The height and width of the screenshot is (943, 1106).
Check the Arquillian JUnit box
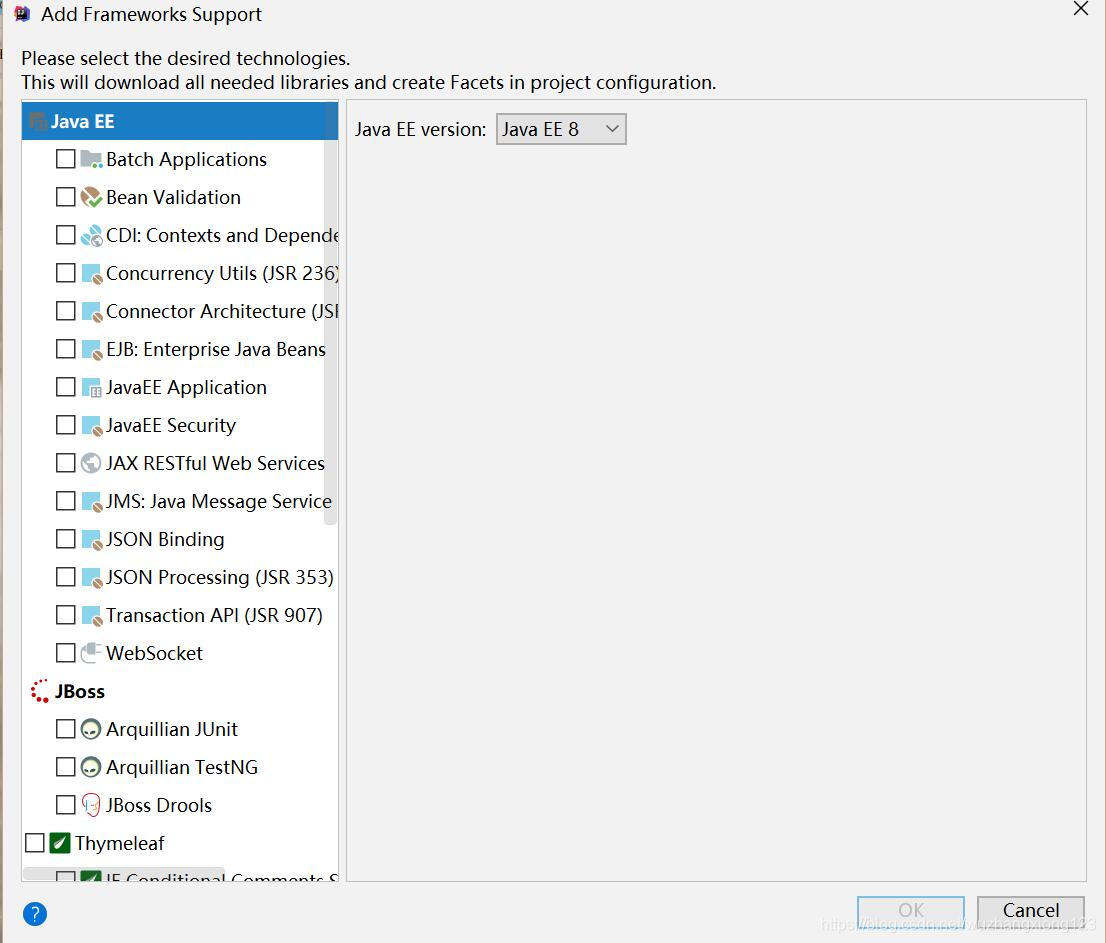tap(66, 729)
